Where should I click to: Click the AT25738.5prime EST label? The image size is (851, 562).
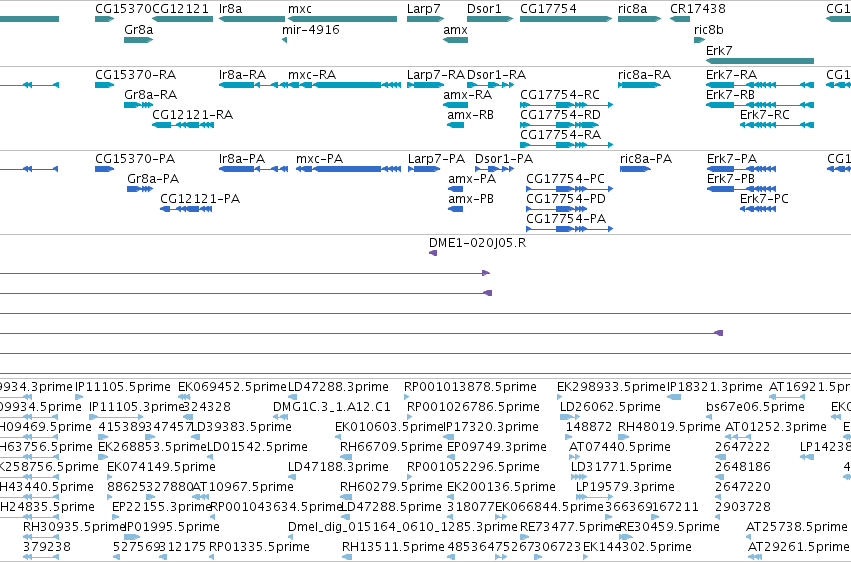[796, 527]
